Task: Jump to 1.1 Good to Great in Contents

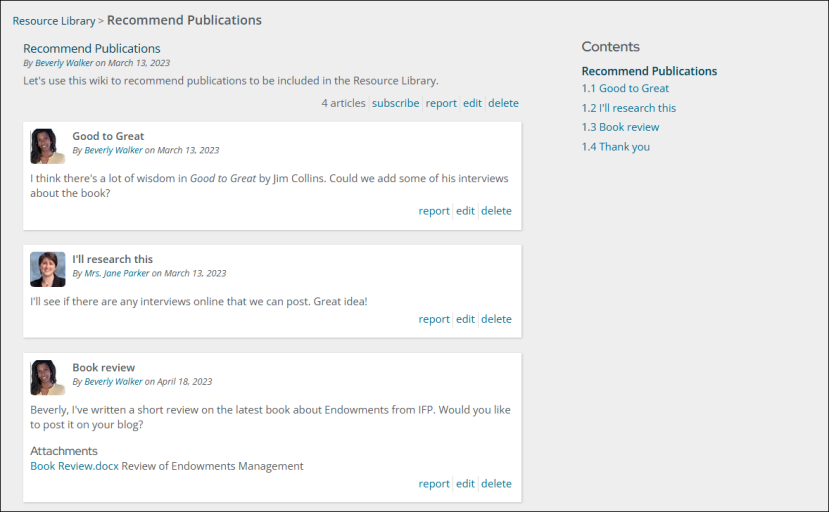Action: click(x=625, y=88)
